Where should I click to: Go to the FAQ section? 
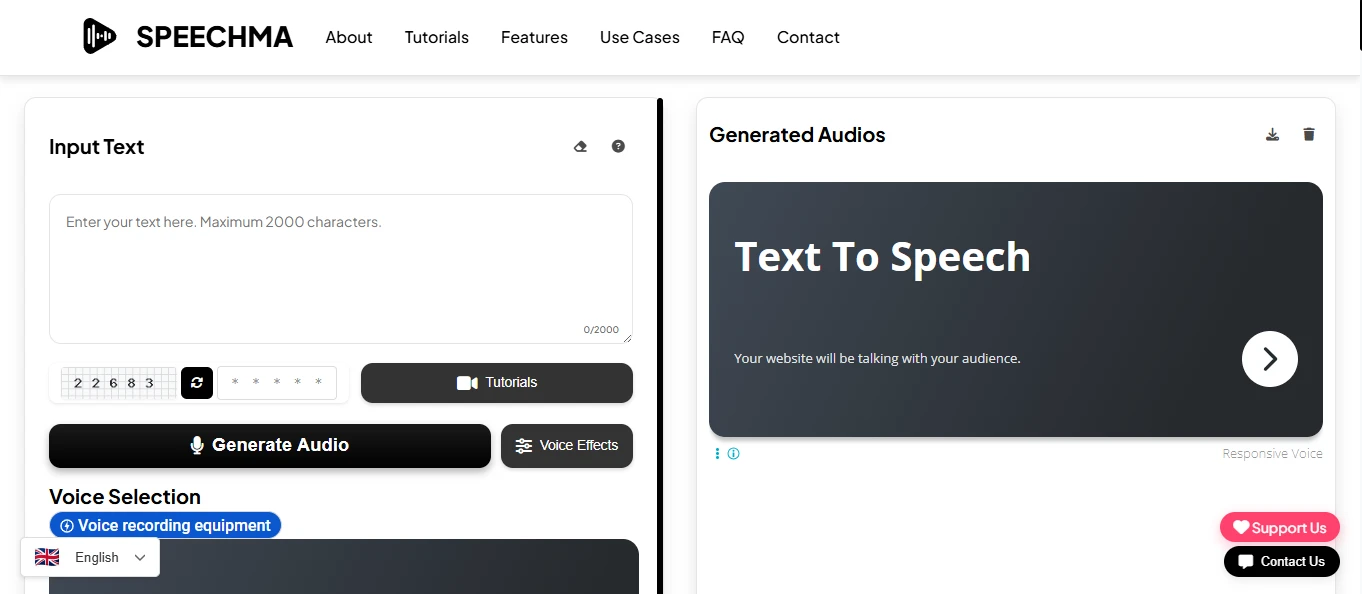pos(728,37)
